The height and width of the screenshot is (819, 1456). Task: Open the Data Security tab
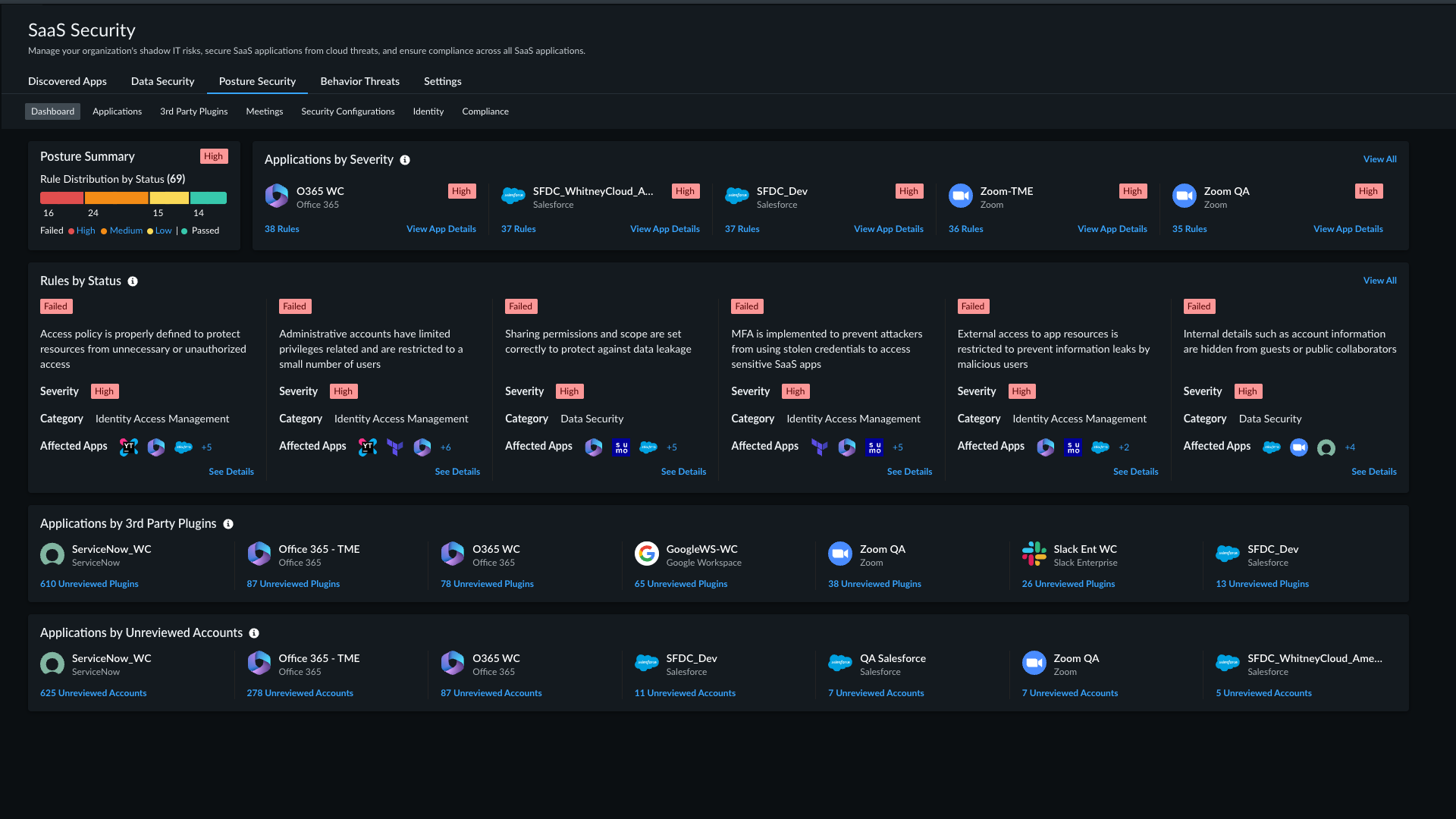(x=163, y=81)
